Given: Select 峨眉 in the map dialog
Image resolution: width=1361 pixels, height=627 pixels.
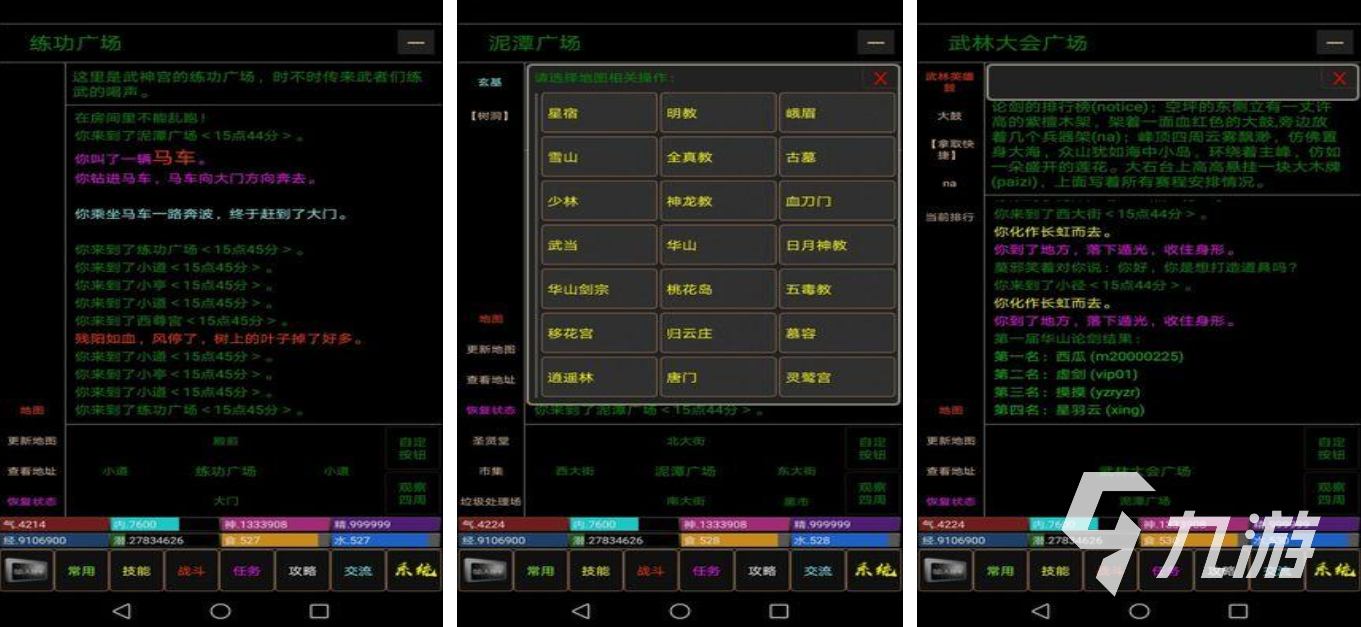Looking at the screenshot, I should click(x=837, y=113).
